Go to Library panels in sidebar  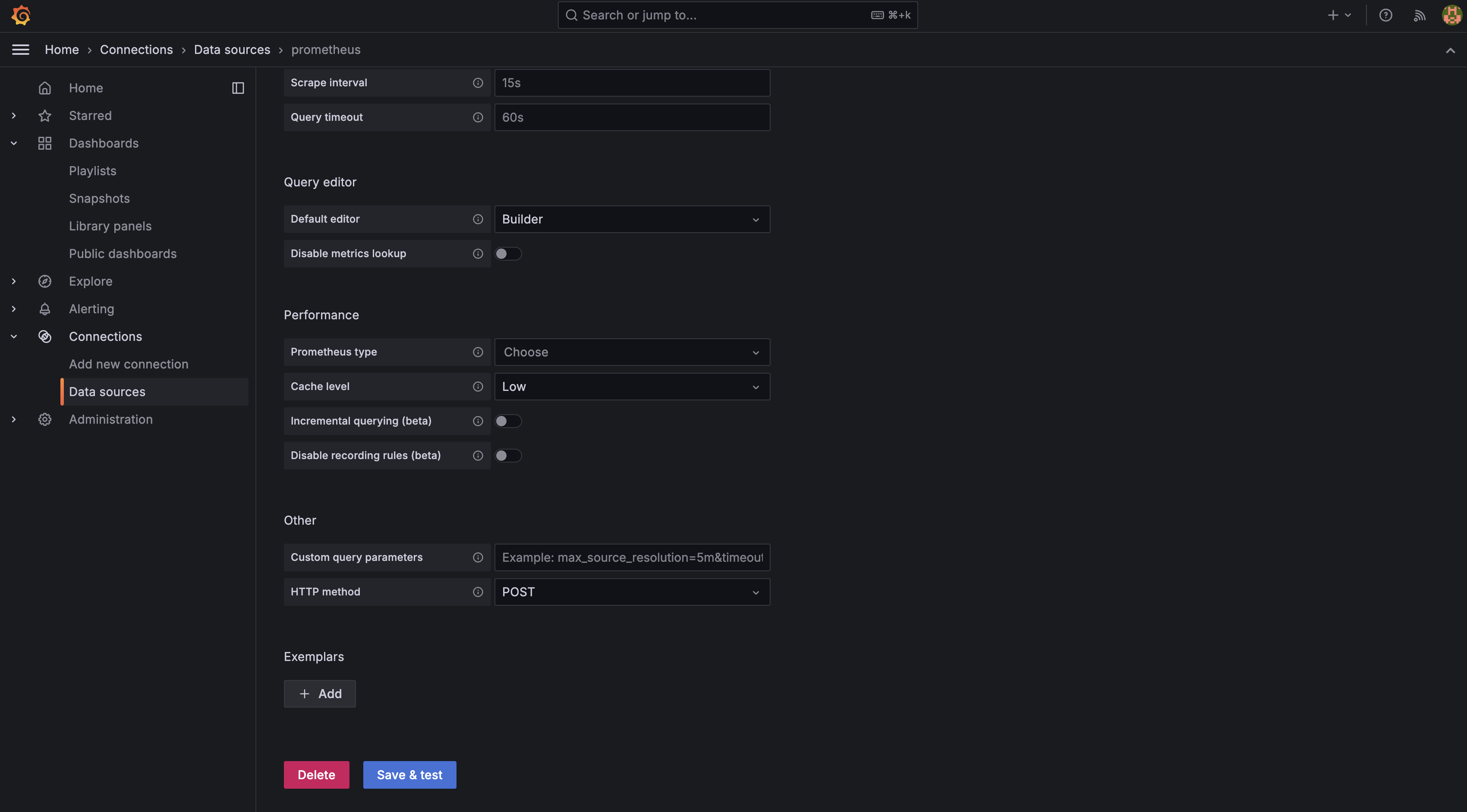[x=110, y=226]
